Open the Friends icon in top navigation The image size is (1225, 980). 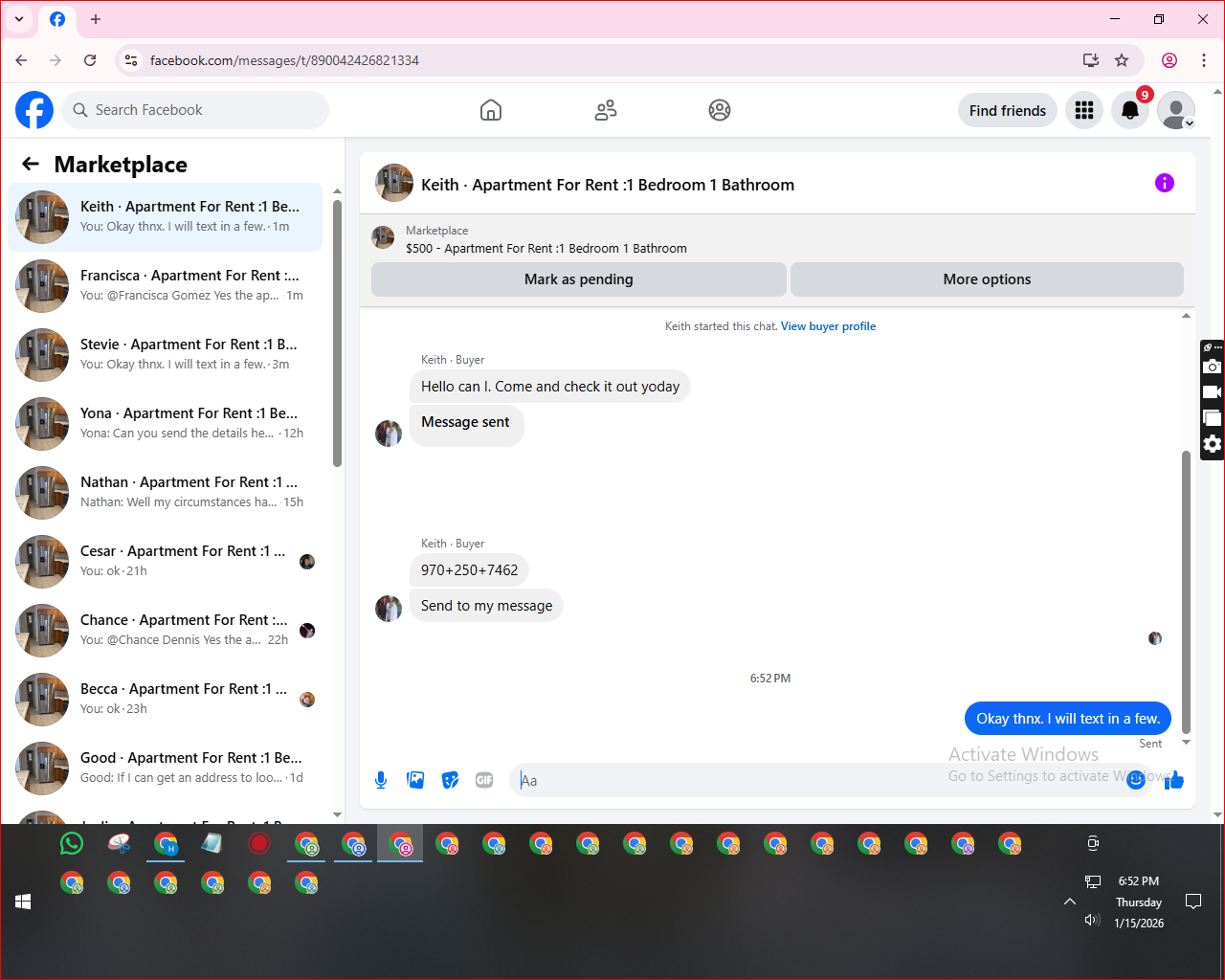tap(606, 110)
